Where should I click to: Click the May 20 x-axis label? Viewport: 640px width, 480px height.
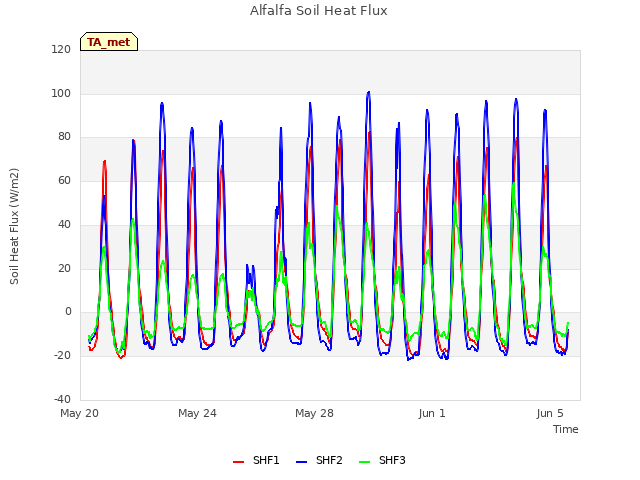pos(80,413)
